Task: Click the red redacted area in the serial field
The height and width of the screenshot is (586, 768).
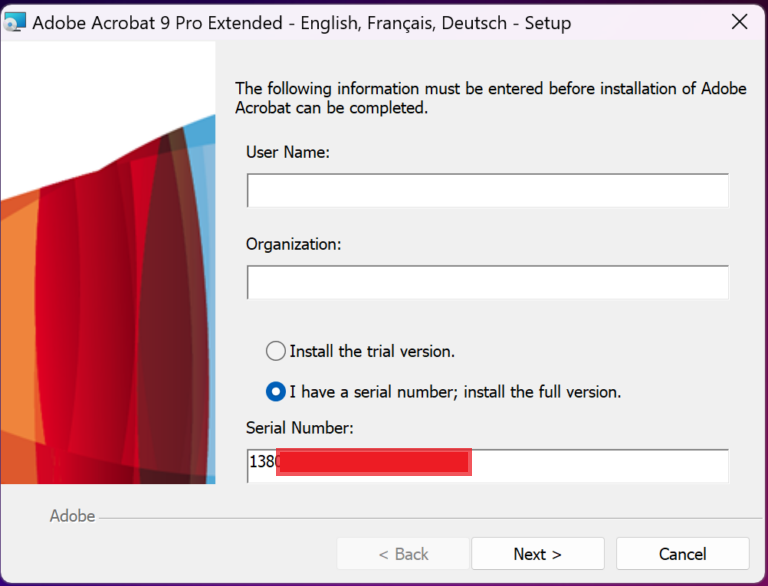Action: pos(373,463)
